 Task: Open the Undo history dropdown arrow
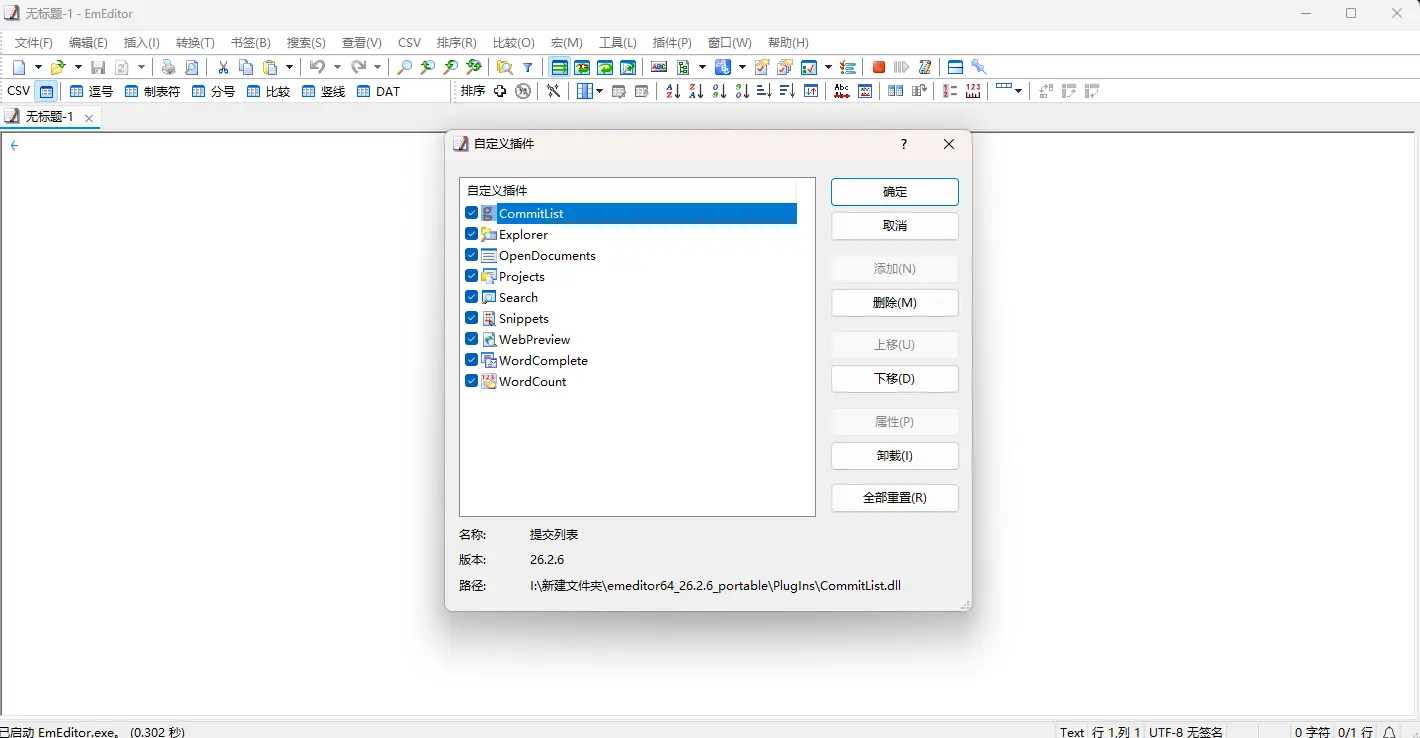click(x=337, y=67)
